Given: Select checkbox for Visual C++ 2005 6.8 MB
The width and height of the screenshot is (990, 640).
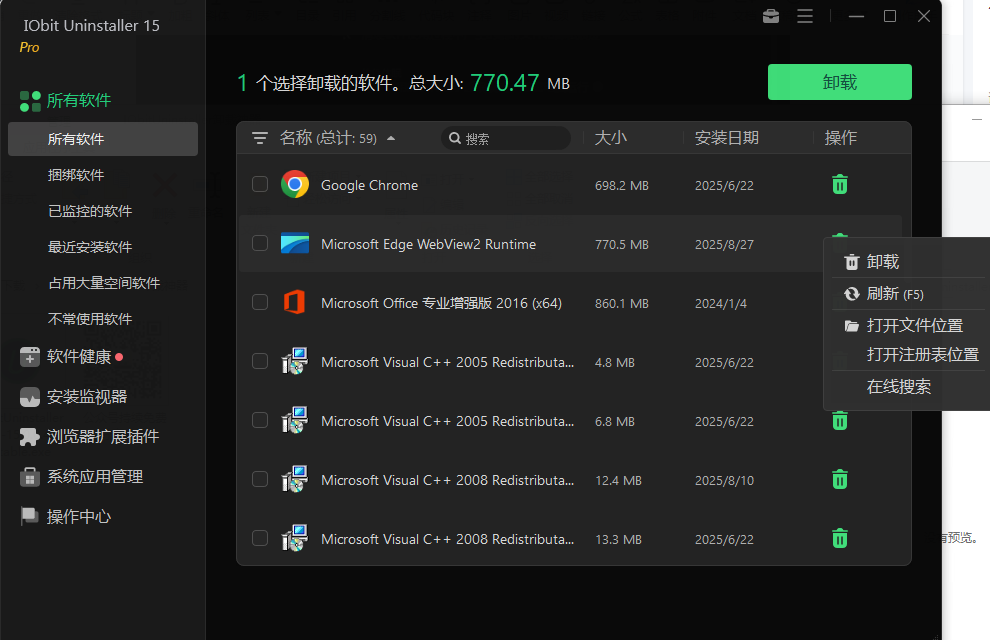Looking at the screenshot, I should click(259, 420).
